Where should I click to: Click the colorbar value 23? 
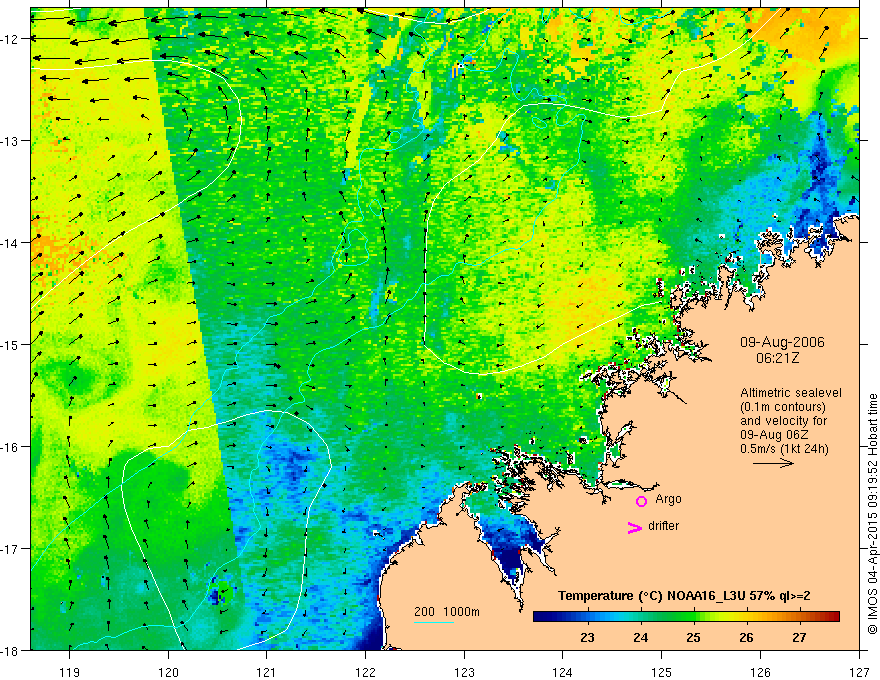point(587,638)
